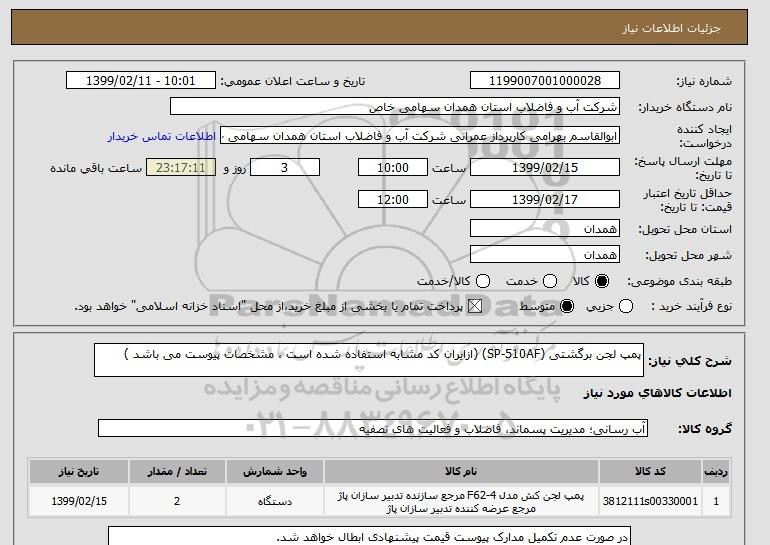
Task: Click the ردیف column header
Action: pos(716,471)
